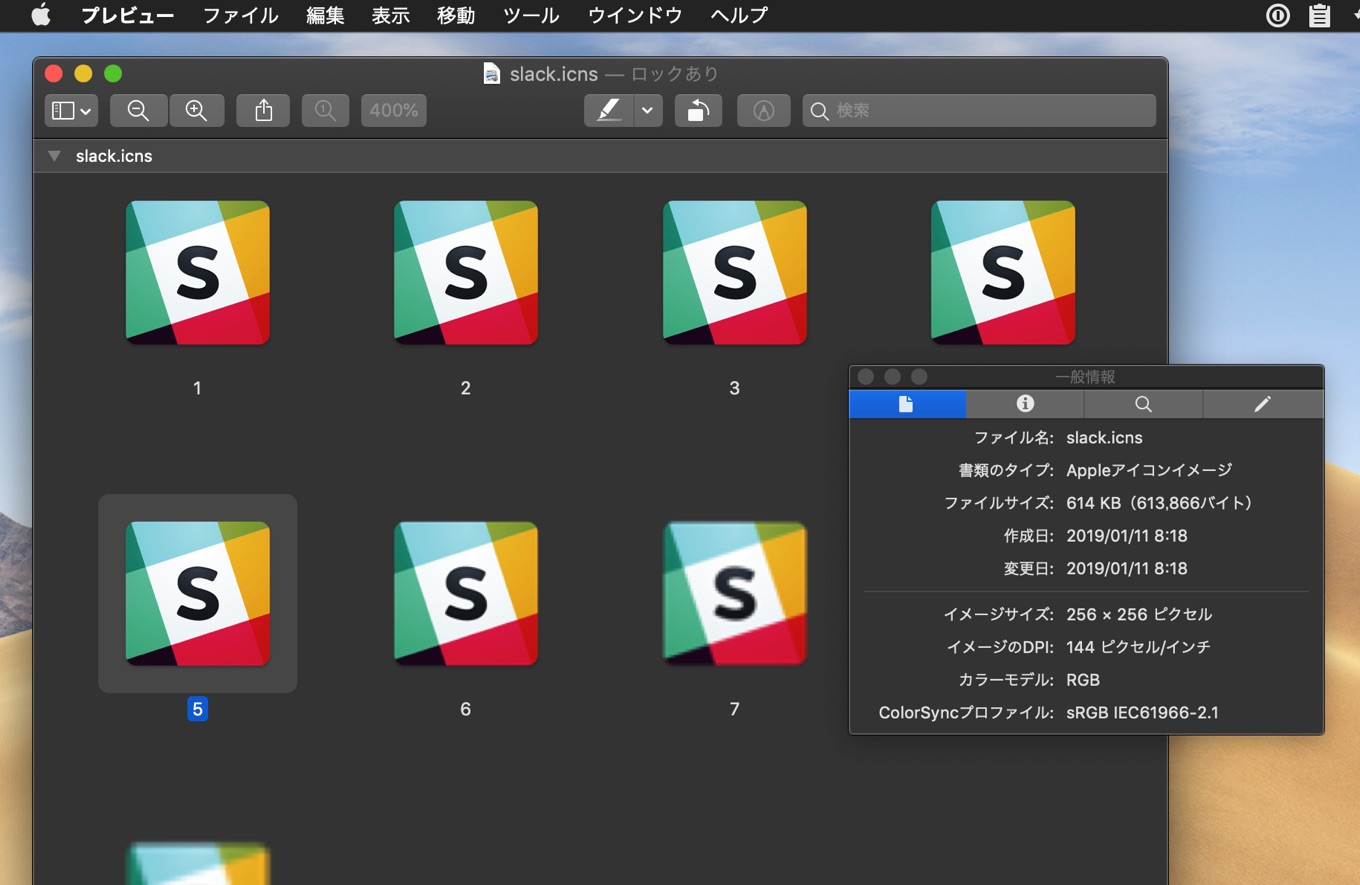Image resolution: width=1360 pixels, height=885 pixels.
Task: Open the 編集 menu
Action: click(325, 15)
